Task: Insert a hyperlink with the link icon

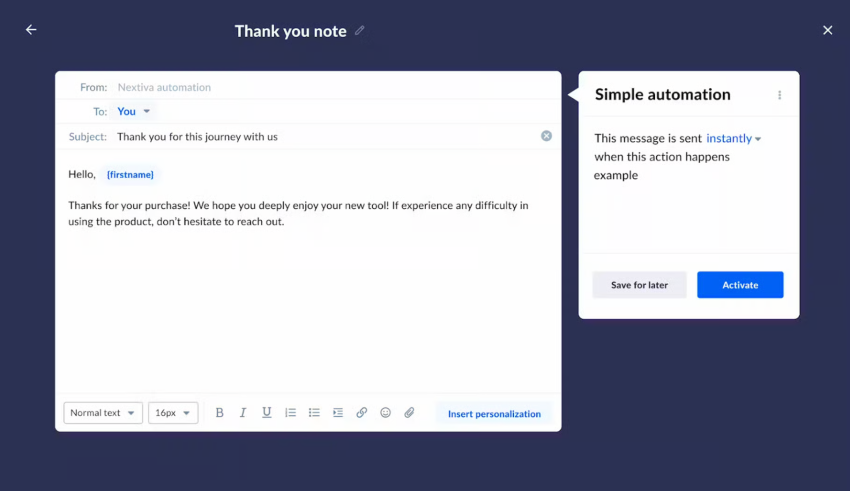Action: click(362, 413)
